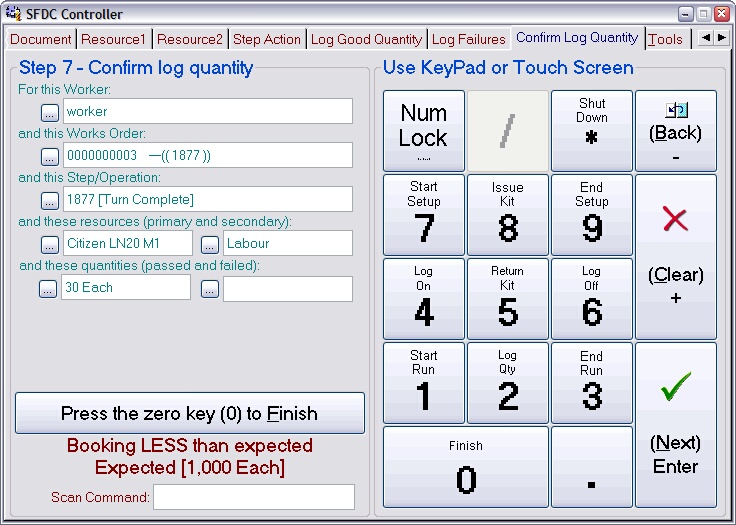Click the green check (Next) Enter button

(x=676, y=425)
